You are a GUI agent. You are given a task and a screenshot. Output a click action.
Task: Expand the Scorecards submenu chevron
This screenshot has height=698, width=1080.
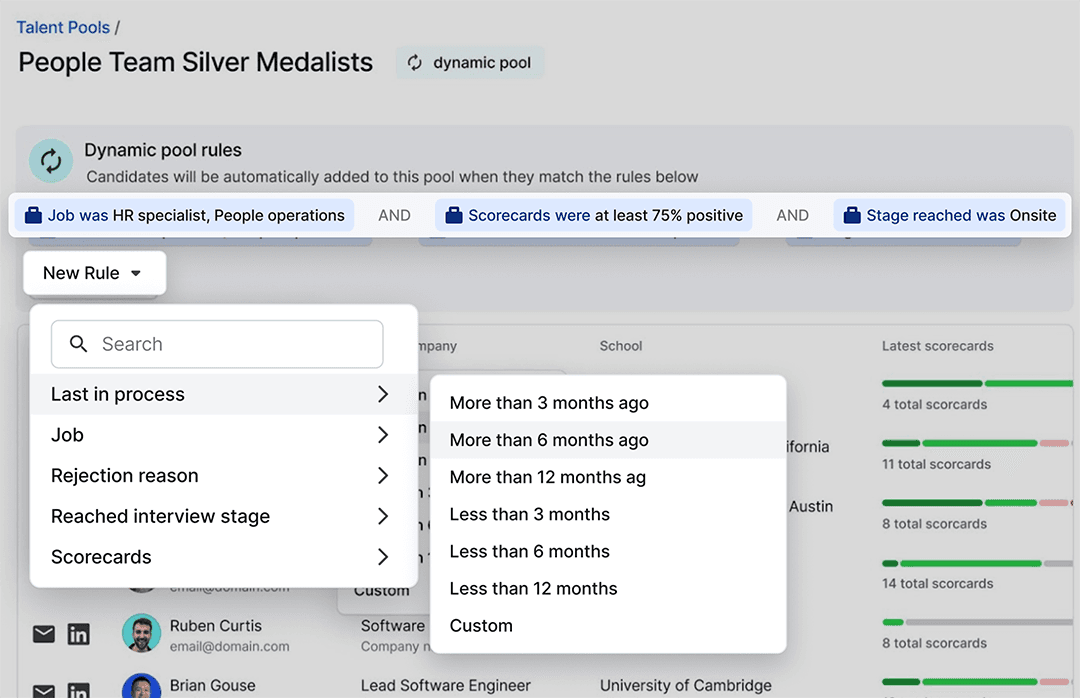383,557
